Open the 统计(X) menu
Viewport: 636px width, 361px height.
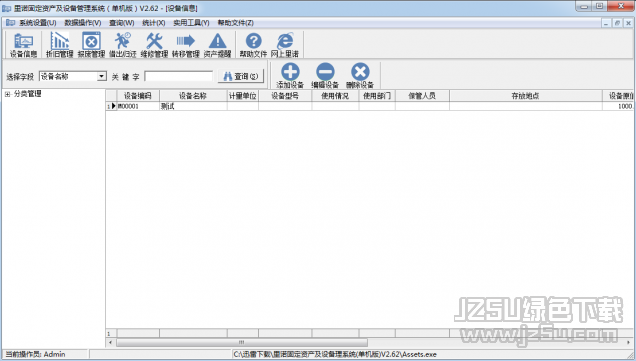click(154, 23)
